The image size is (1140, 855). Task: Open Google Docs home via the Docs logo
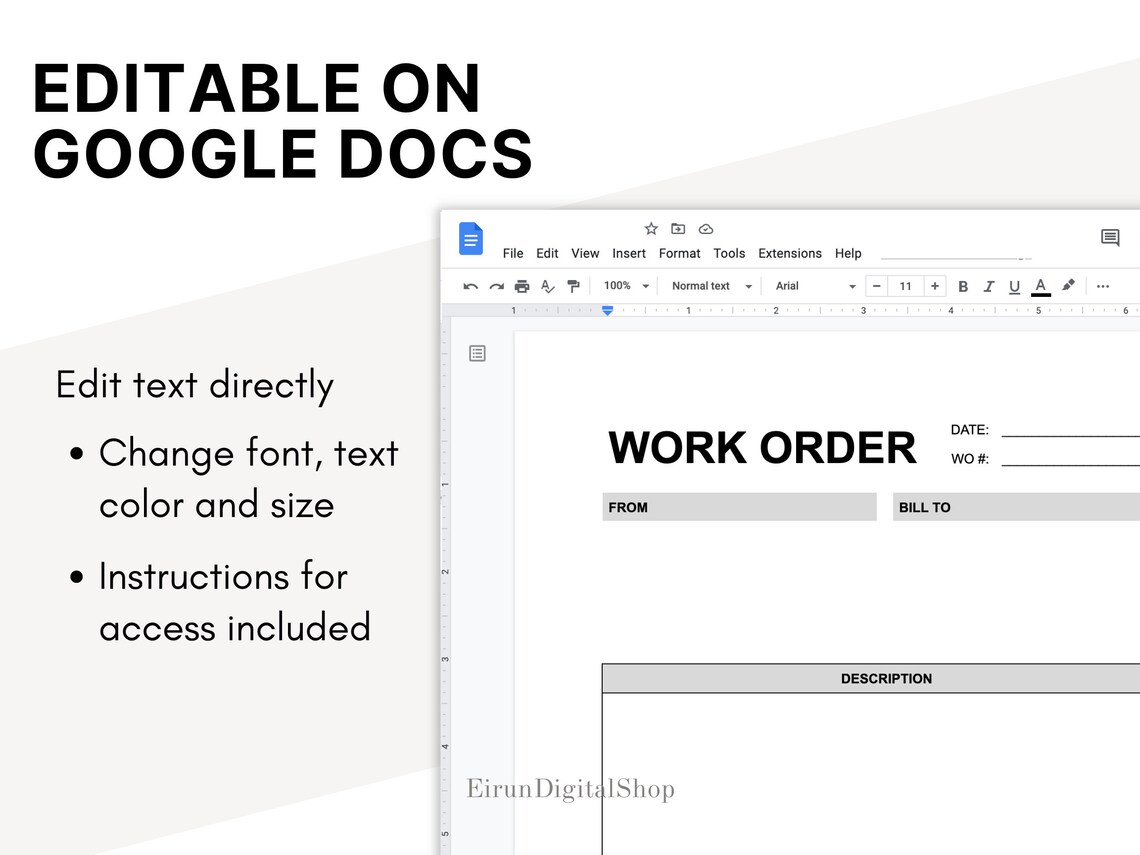coord(470,238)
